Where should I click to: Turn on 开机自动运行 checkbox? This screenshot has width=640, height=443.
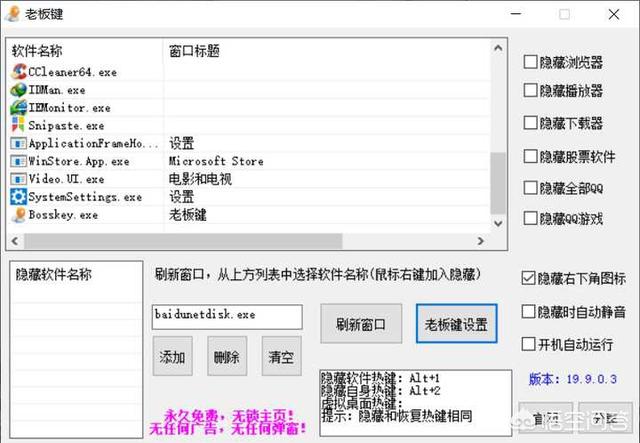[529, 344]
